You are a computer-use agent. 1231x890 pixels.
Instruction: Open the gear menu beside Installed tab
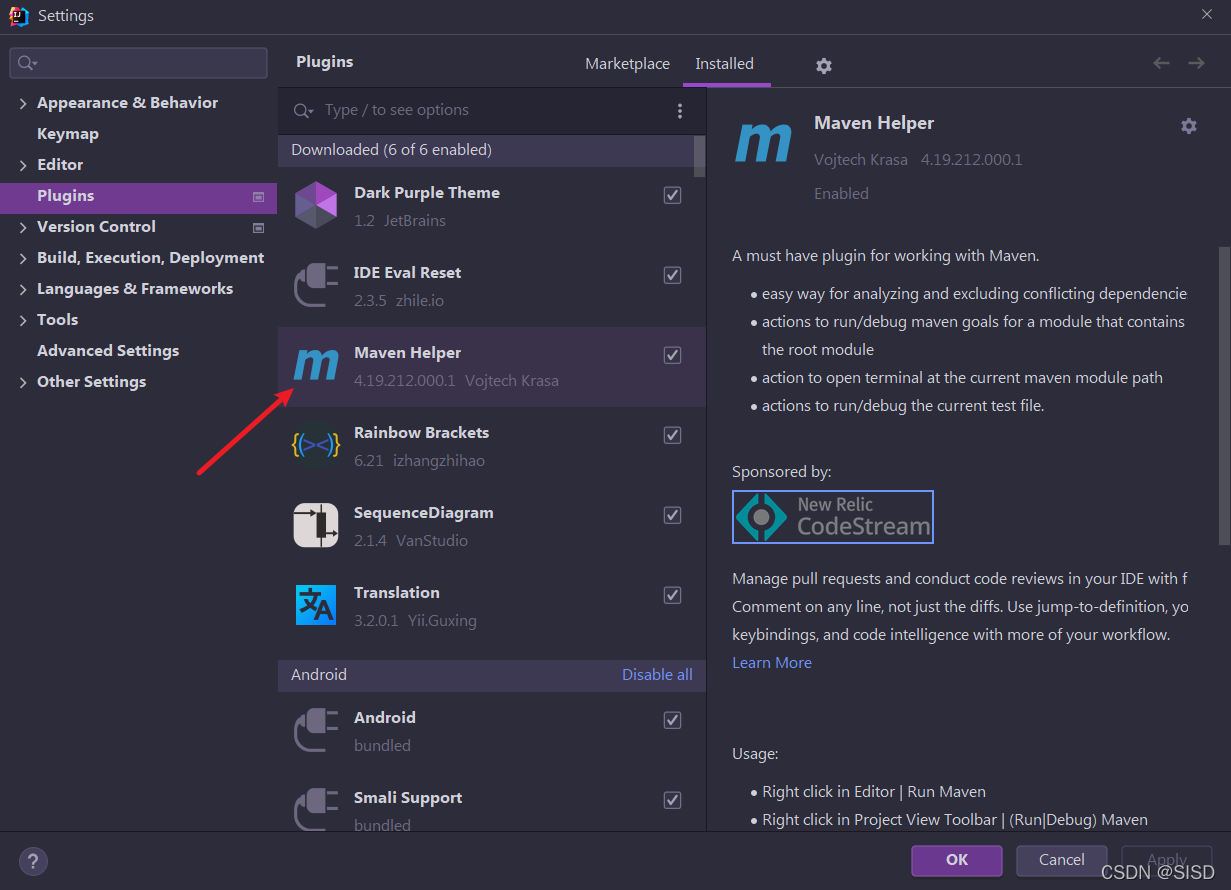point(823,65)
